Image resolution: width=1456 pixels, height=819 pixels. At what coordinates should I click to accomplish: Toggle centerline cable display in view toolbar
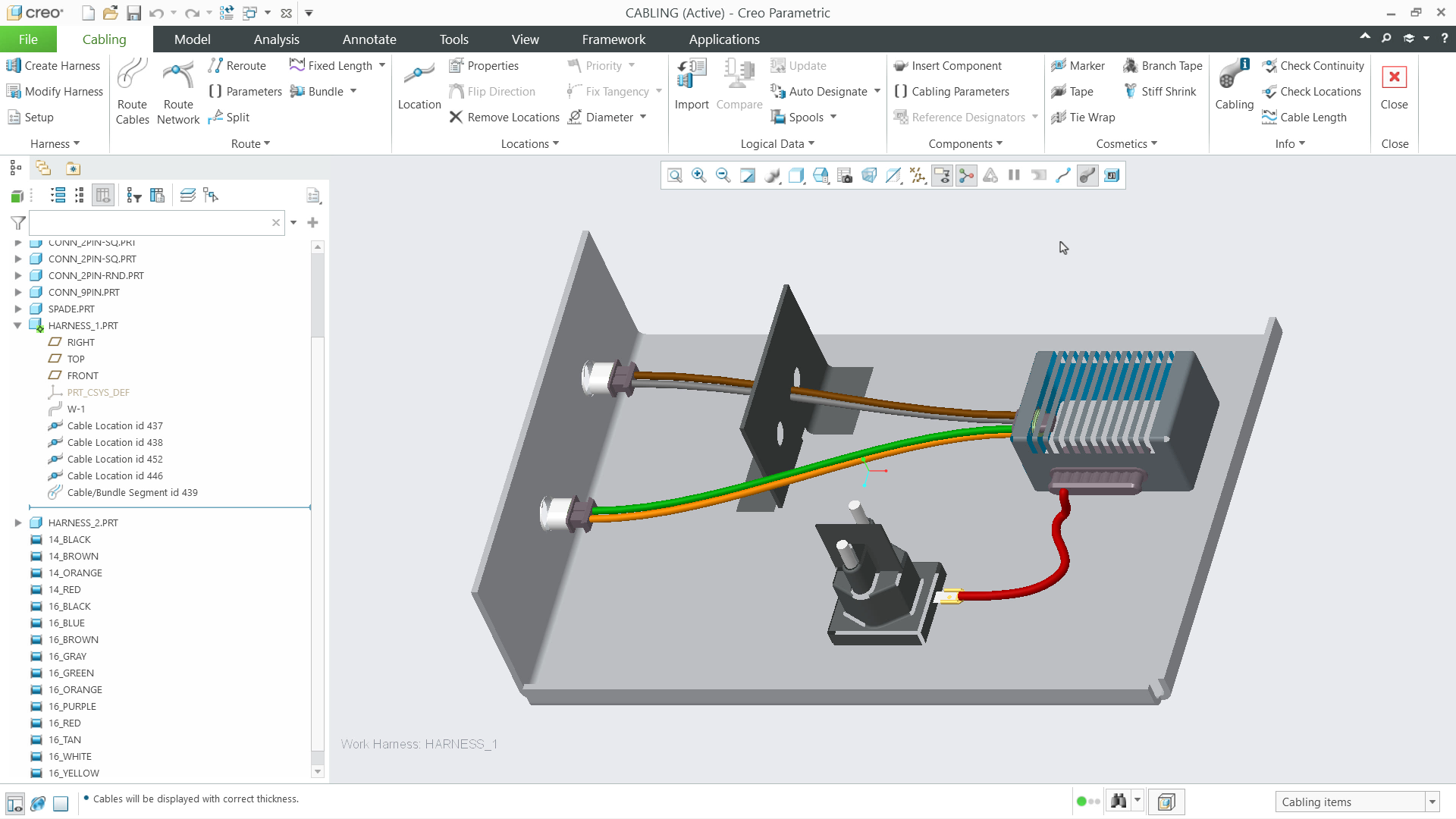pyautogui.click(x=1063, y=176)
